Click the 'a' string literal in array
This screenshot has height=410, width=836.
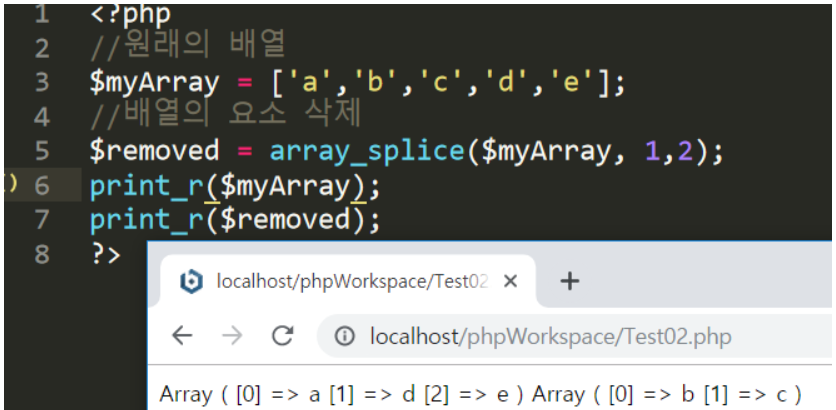310,83
